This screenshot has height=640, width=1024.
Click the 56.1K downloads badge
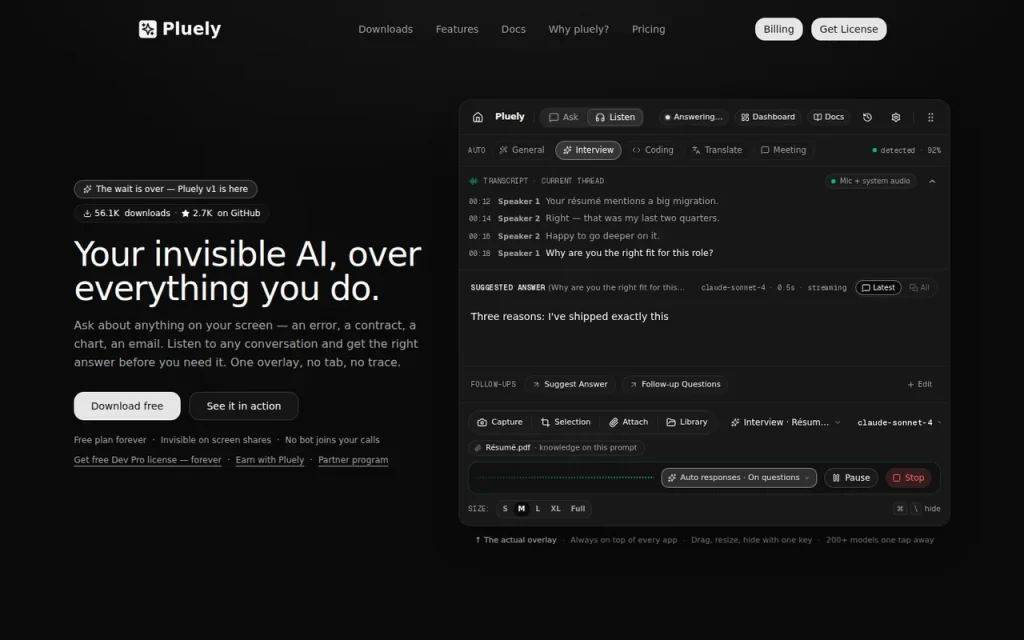(126, 213)
